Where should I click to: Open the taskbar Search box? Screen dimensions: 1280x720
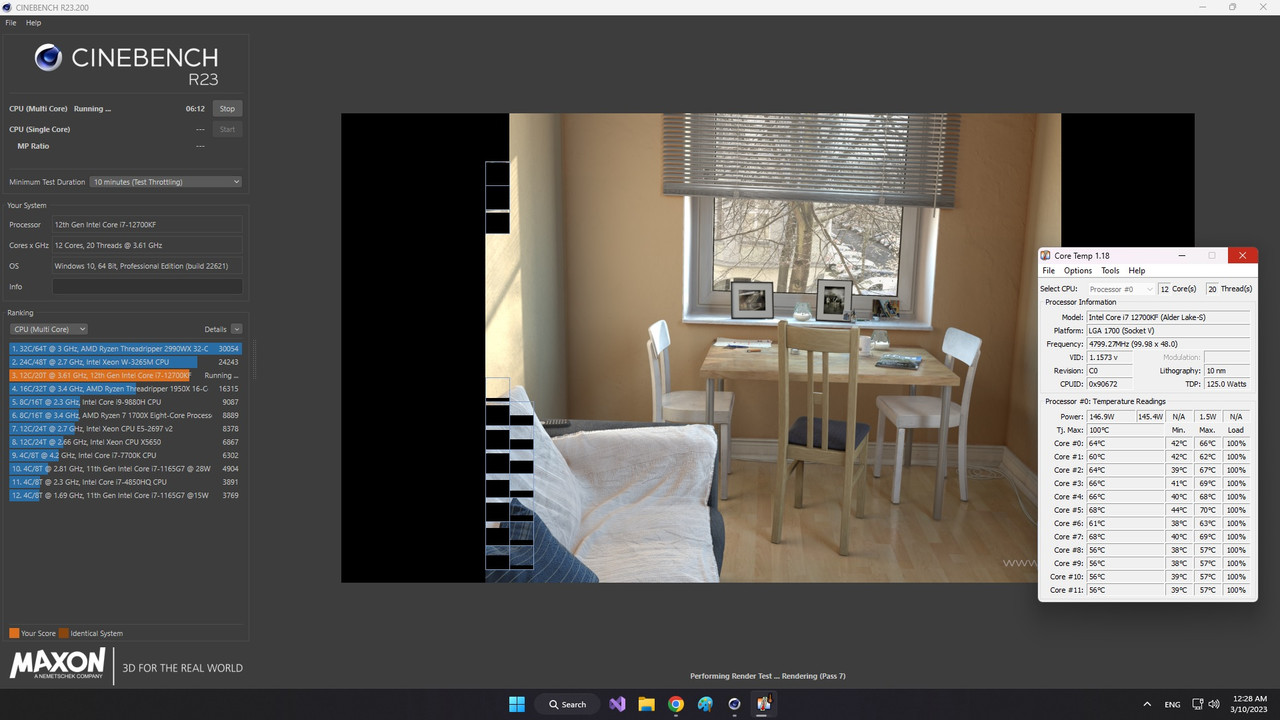coord(567,704)
